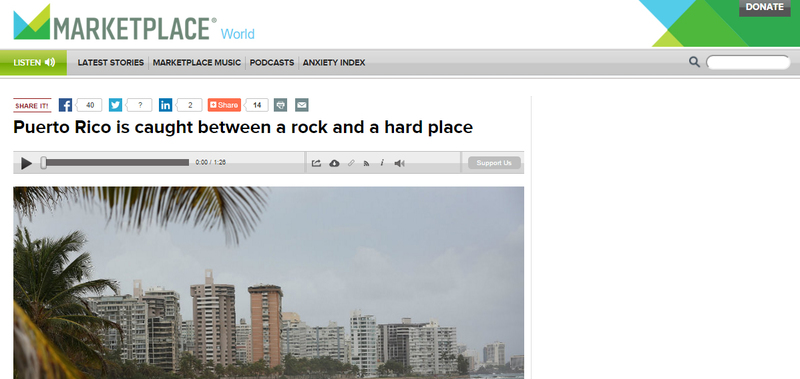Screen dimensions: 800x379
Task: Copy audio link chain icon
Action: 351,163
